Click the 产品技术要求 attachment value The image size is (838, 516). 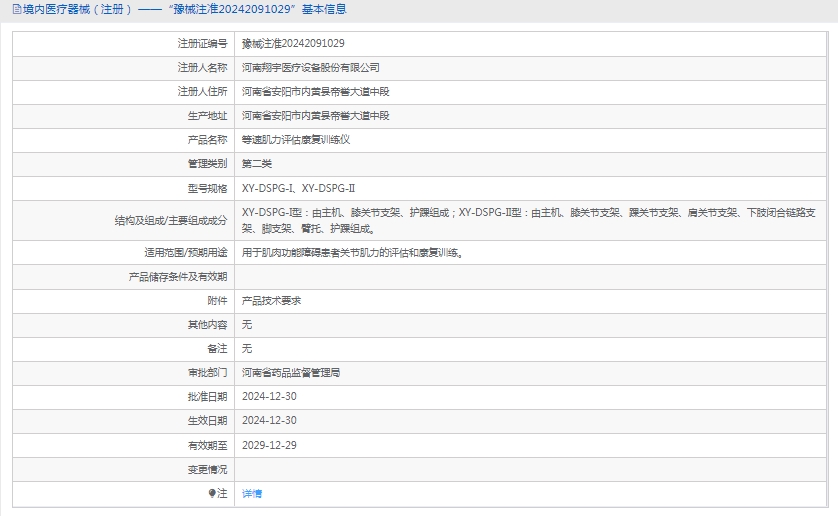(x=272, y=301)
